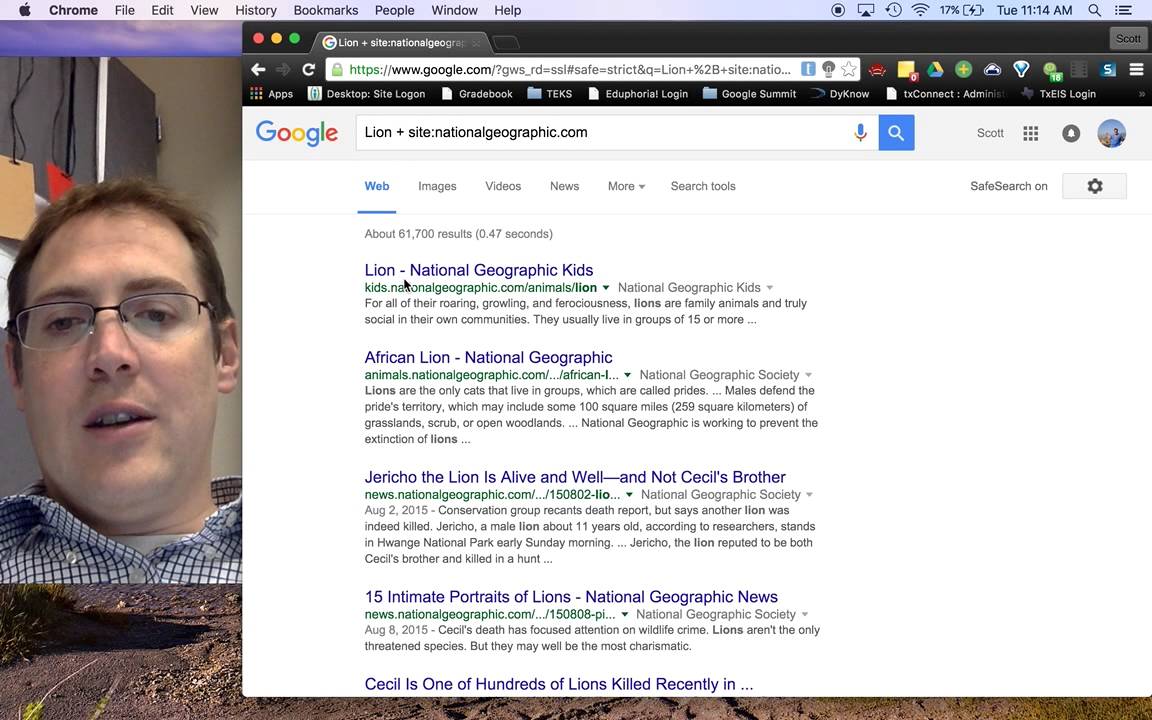Viewport: 1152px width, 720px height.
Task: Open the dropdown arrow next to news.nationalgeographic.com/.../150808-pi...
Action: tap(624, 614)
